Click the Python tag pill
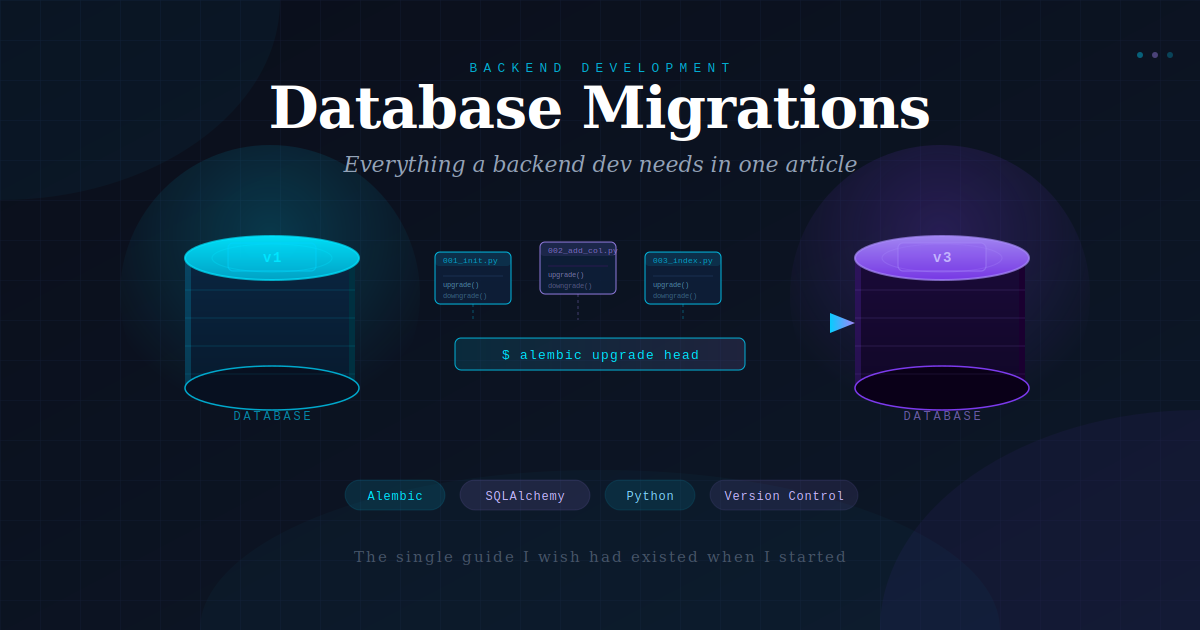The height and width of the screenshot is (630, 1200). [x=650, y=495]
